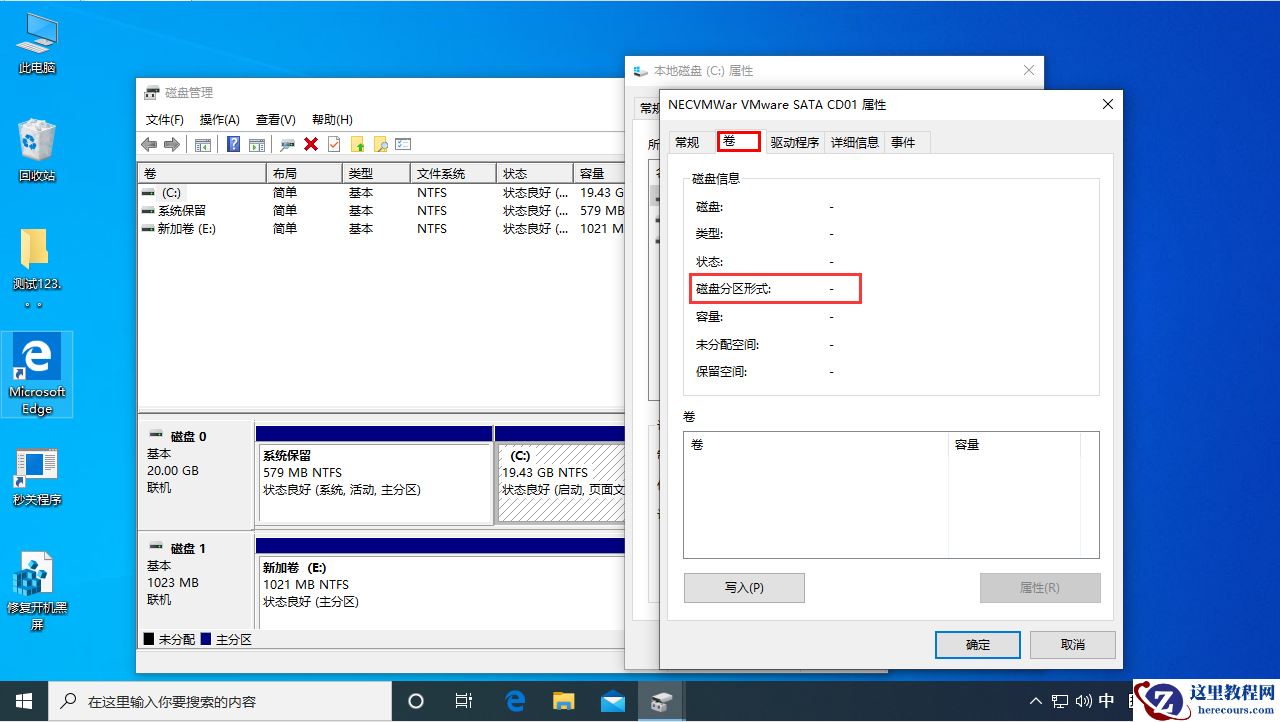
Task: Toggle the console tree pane icon
Action: click(x=202, y=144)
